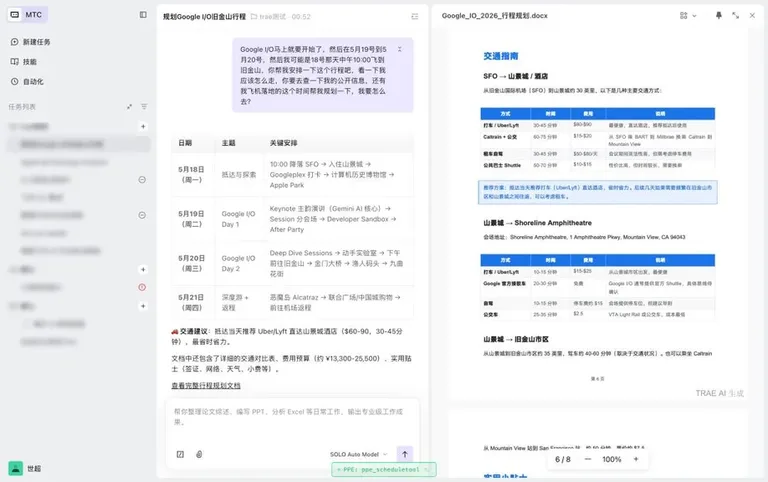Click the 100% zoom level value
This screenshot has height=482, width=768.
click(612, 459)
